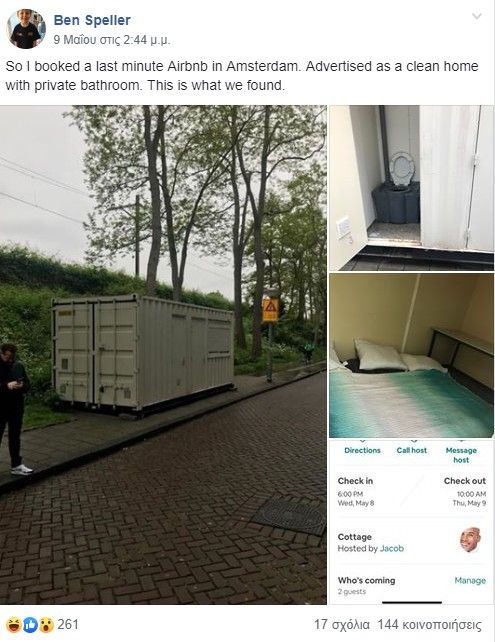Click the host Jacob avatar

470,540
